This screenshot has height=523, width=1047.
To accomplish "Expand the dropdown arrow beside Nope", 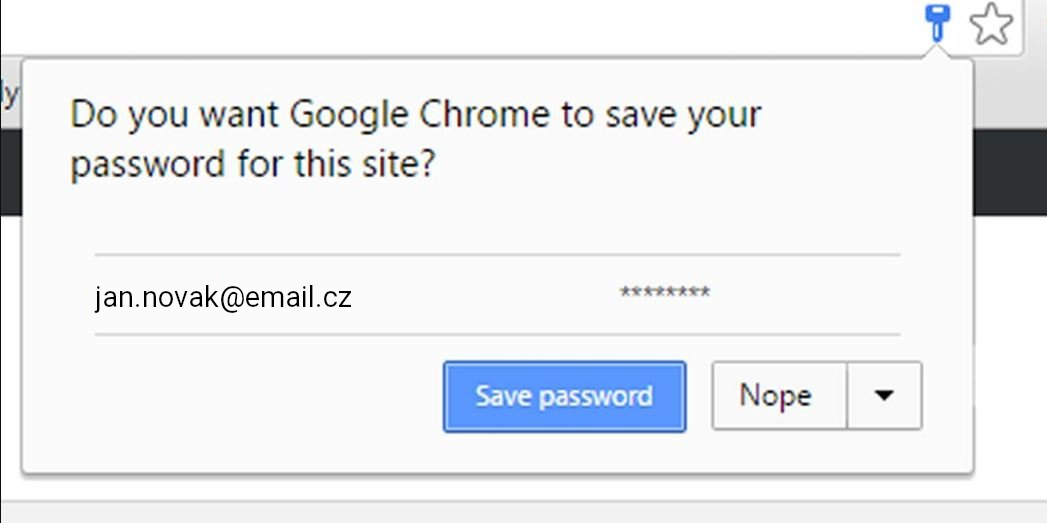I will coord(884,396).
